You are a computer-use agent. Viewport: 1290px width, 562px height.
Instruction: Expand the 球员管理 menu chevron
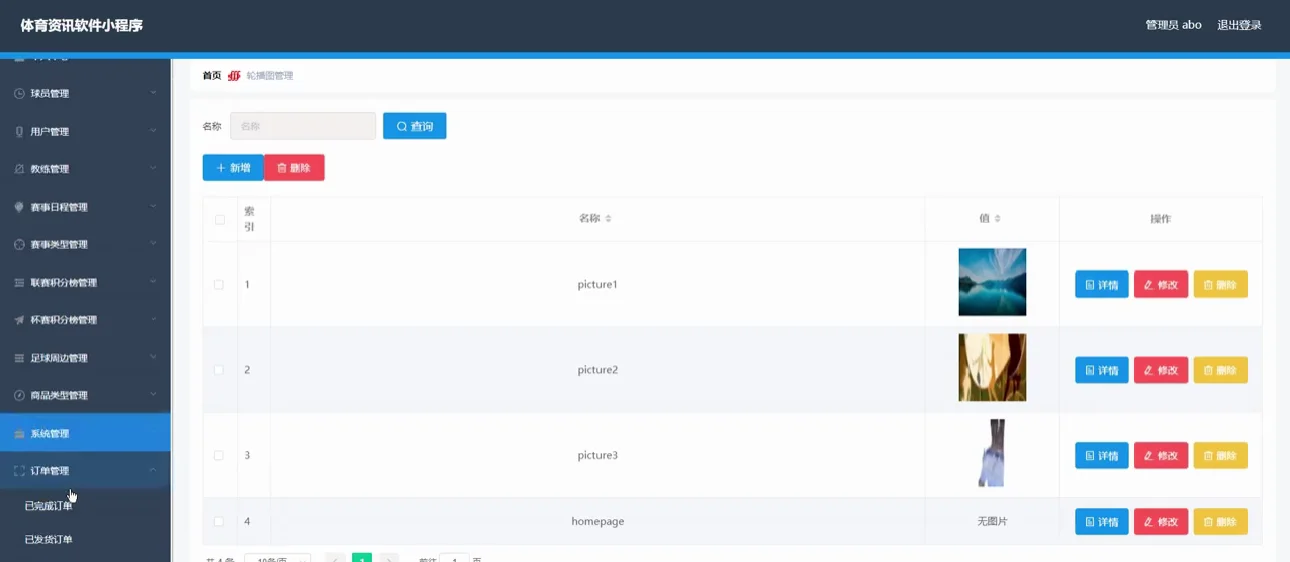(x=153, y=93)
